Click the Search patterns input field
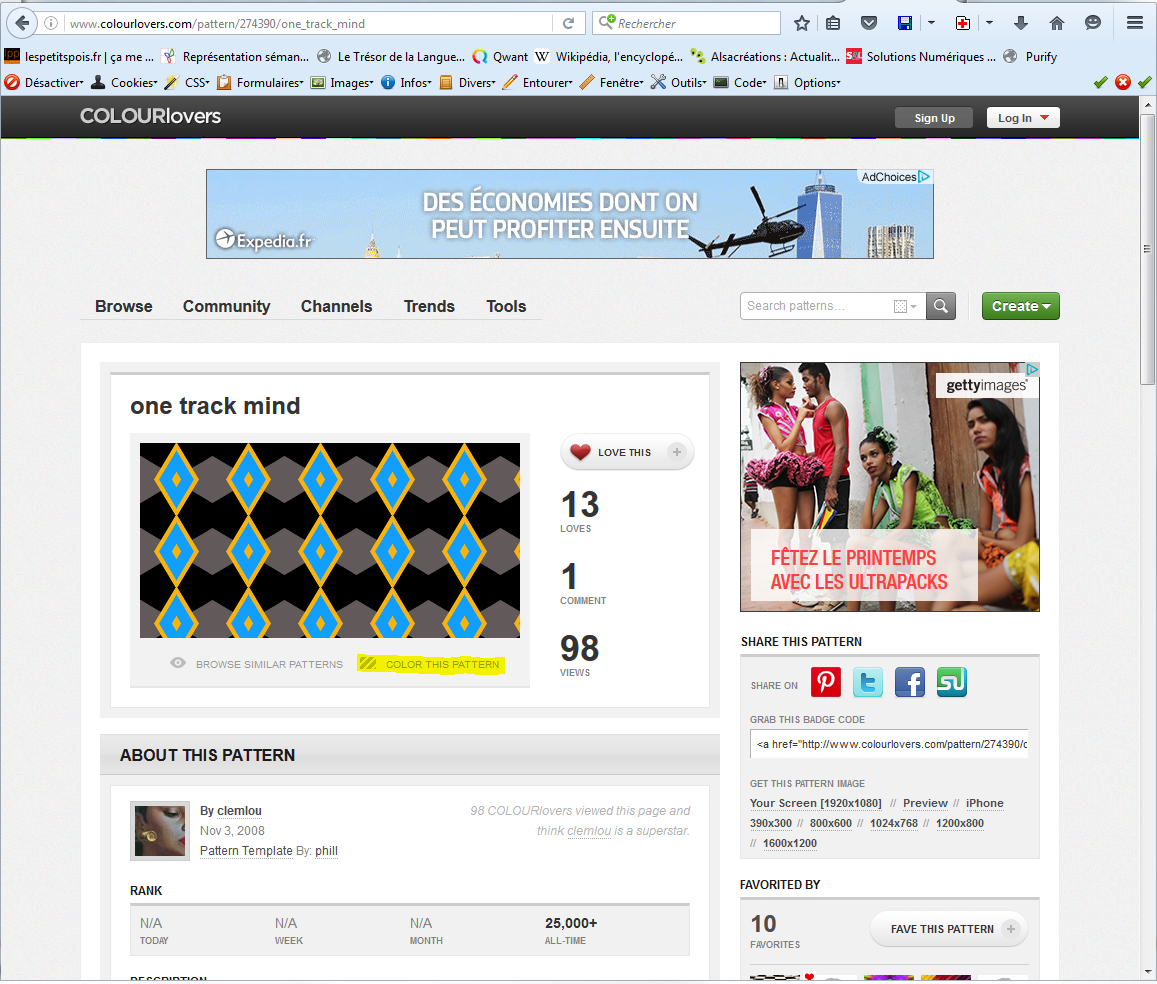 814,306
